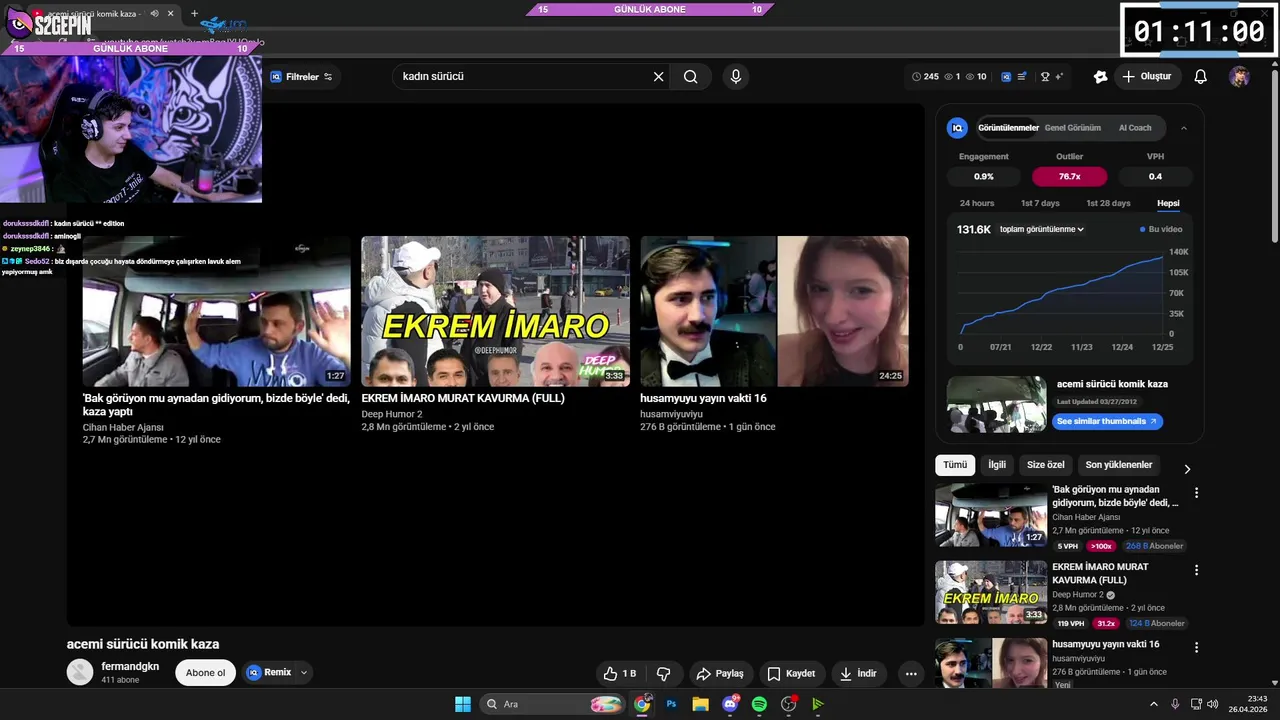This screenshot has width=1280, height=720.
Task: Open the list icon in the top stats bar
Action: pyautogui.click(x=1021, y=77)
